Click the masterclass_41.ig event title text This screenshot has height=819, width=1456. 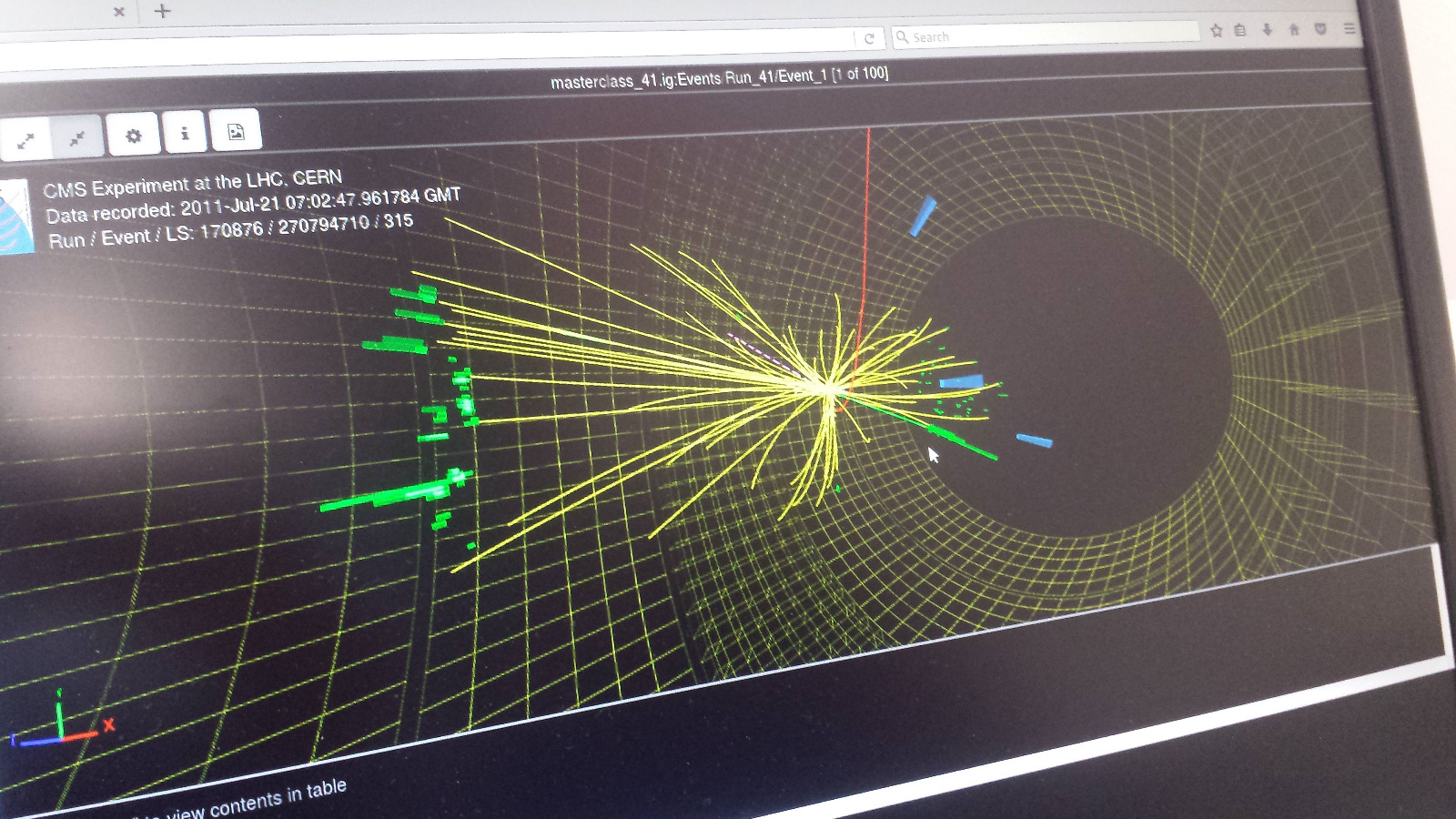coord(719,78)
